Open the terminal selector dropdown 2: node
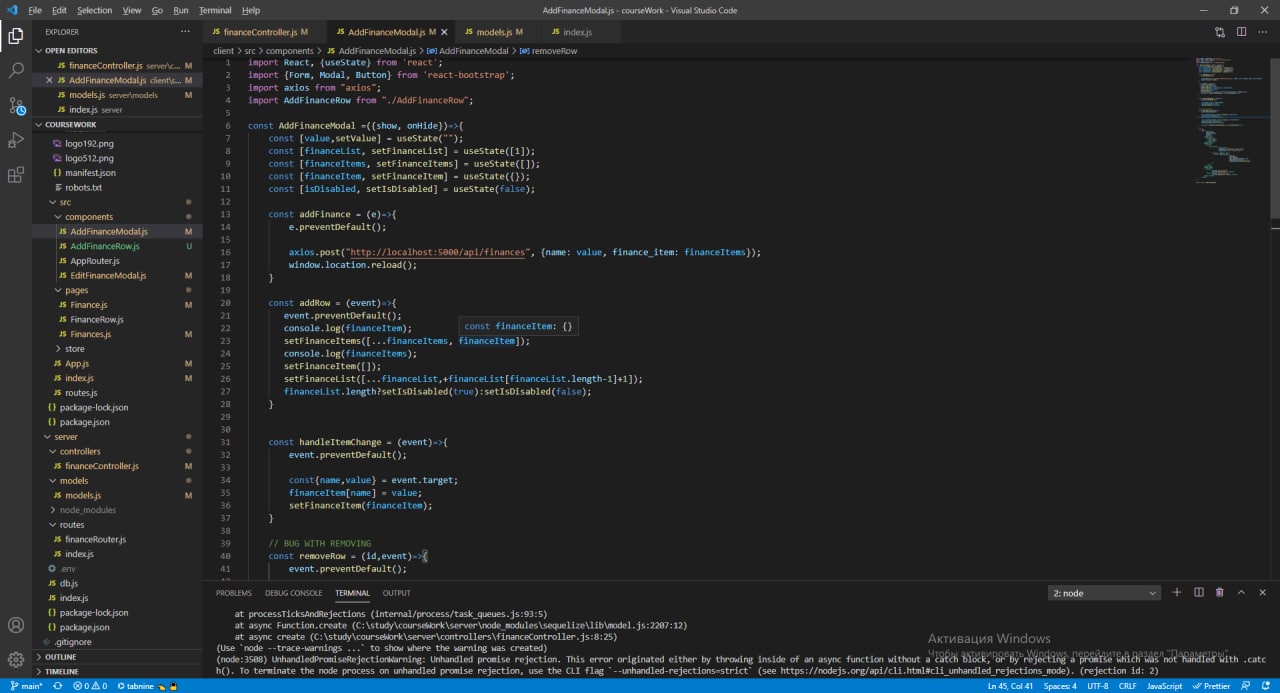1280x693 pixels. [1104, 593]
